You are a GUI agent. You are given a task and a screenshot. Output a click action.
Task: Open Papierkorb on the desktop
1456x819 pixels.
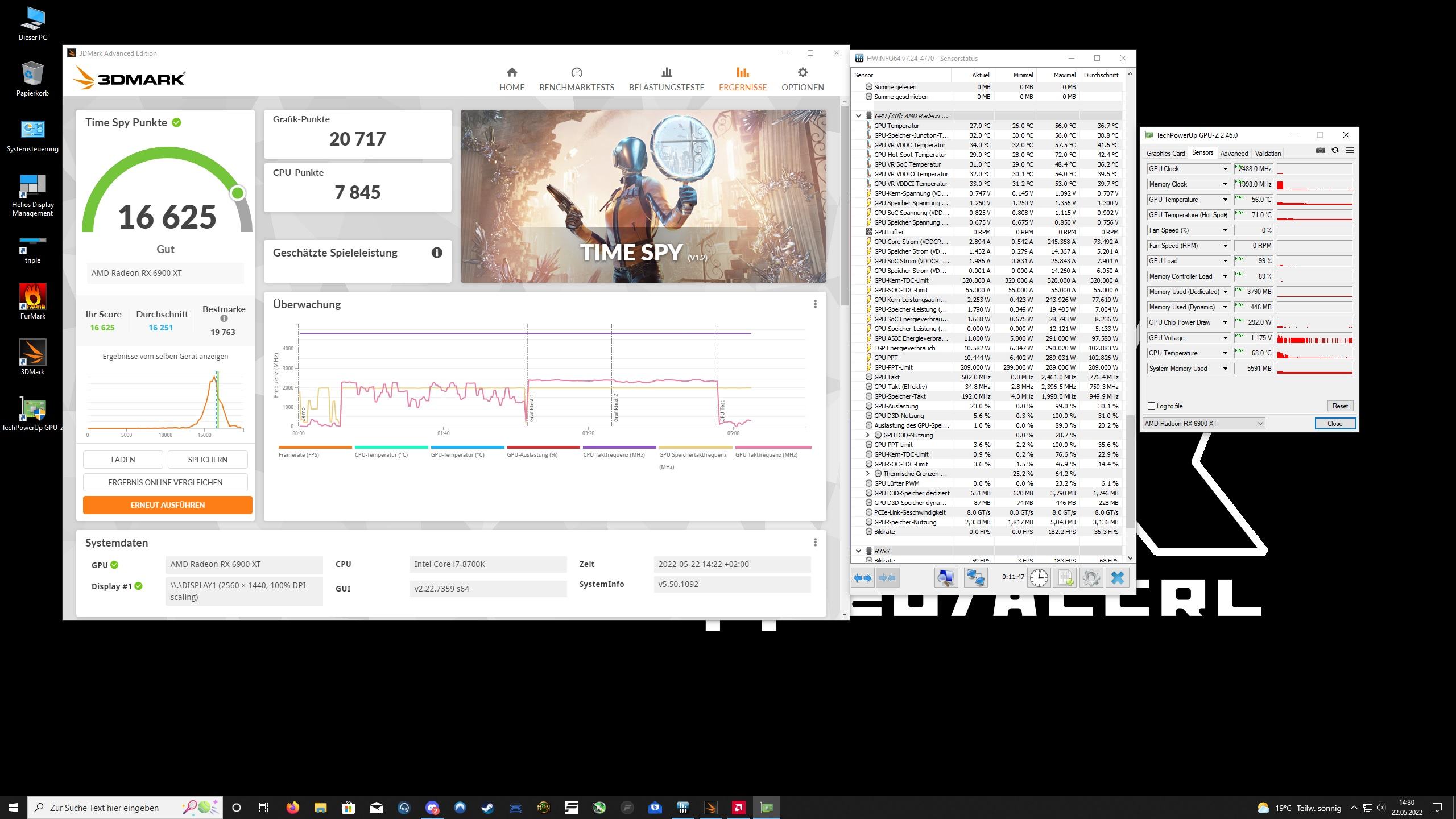pos(32,80)
